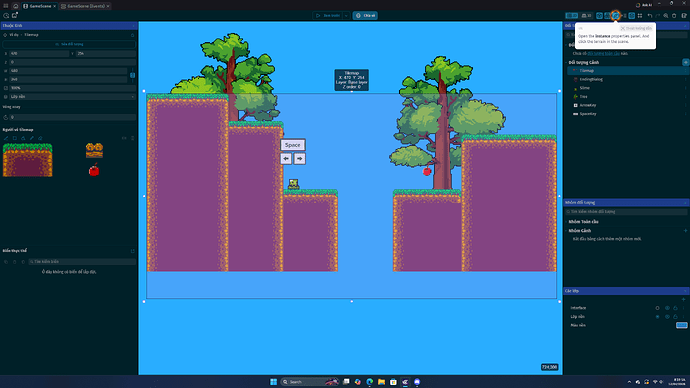The height and width of the screenshot is (388, 690).
Task: Add a new layer plus icon
Action: [x=683, y=299]
